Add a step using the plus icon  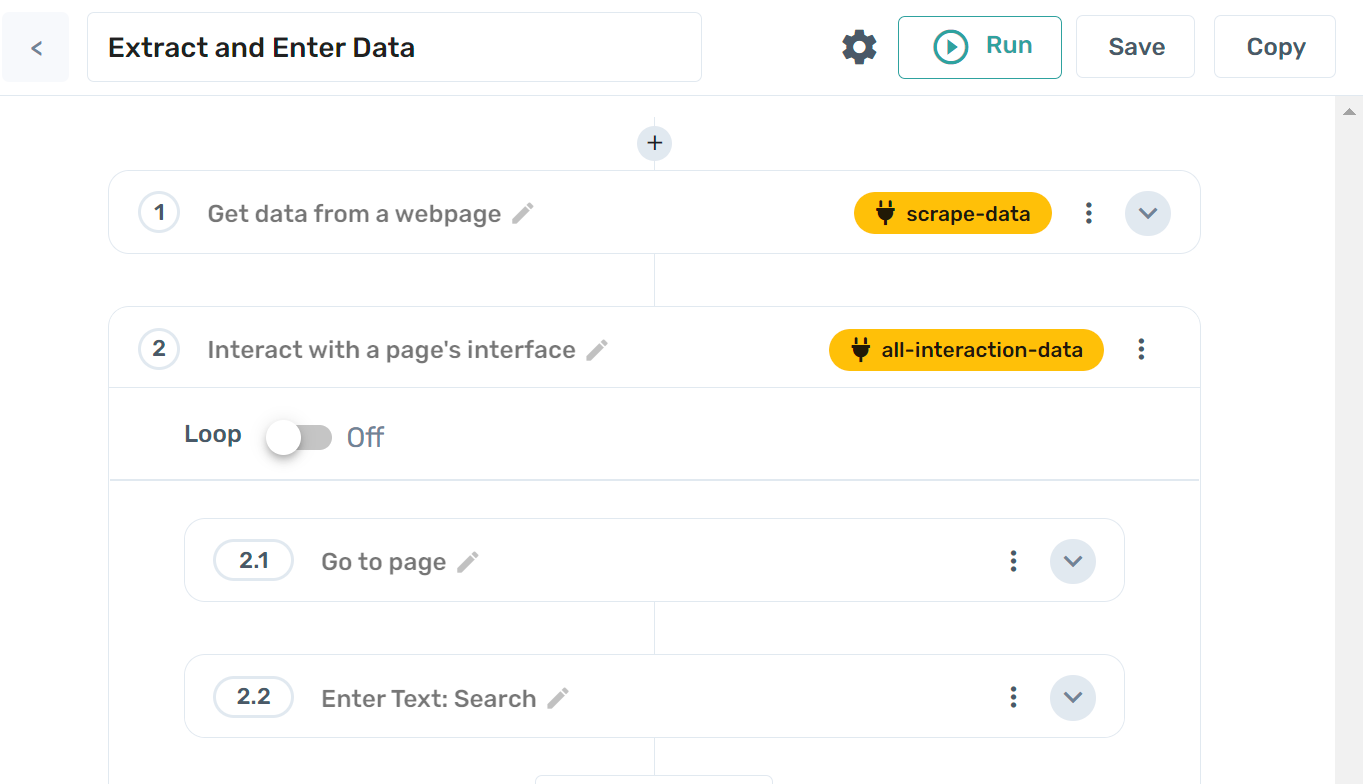click(654, 143)
